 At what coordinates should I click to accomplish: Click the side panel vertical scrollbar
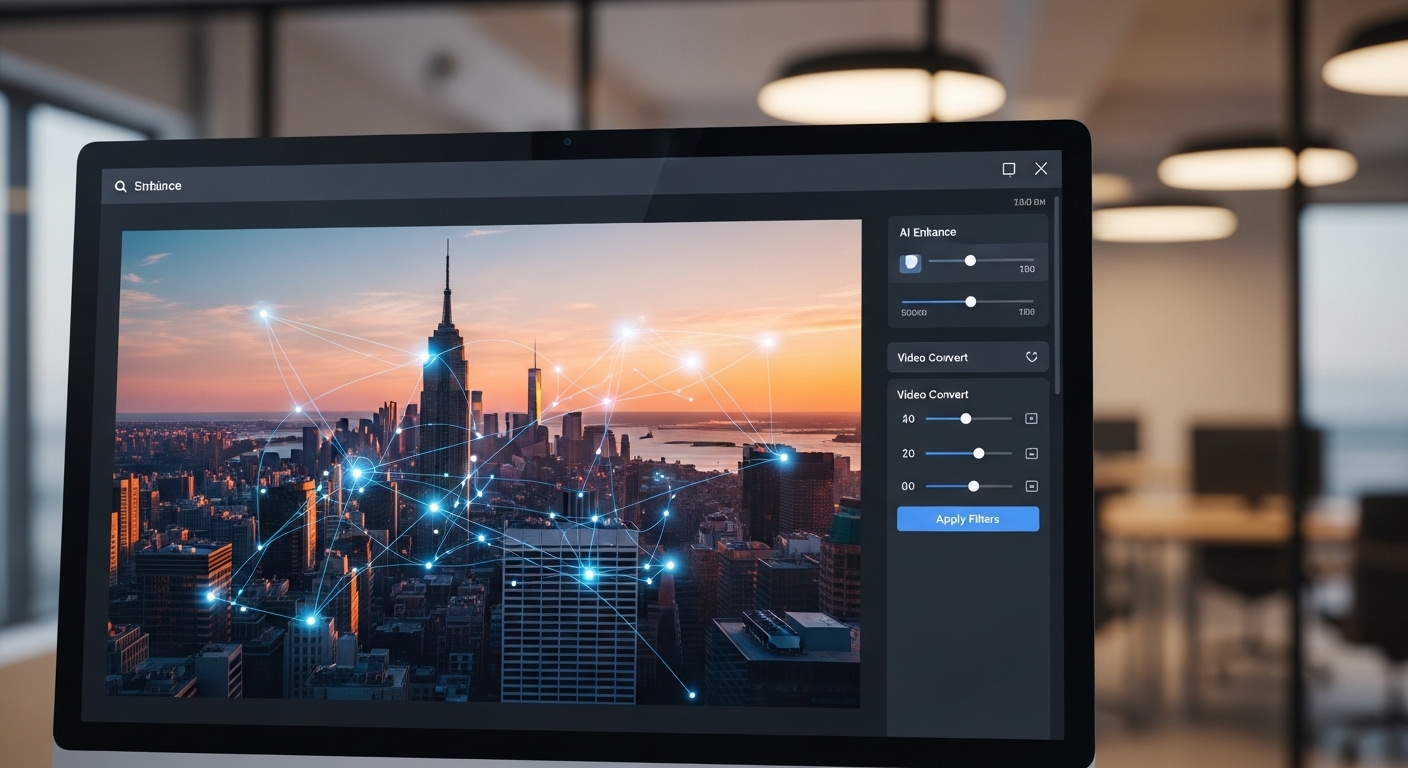pos(1057,300)
